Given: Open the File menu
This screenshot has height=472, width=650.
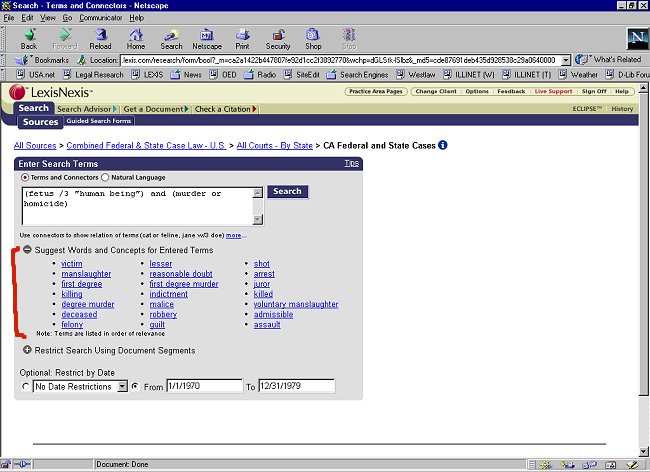Looking at the screenshot, I should pyautogui.click(x=9, y=18).
